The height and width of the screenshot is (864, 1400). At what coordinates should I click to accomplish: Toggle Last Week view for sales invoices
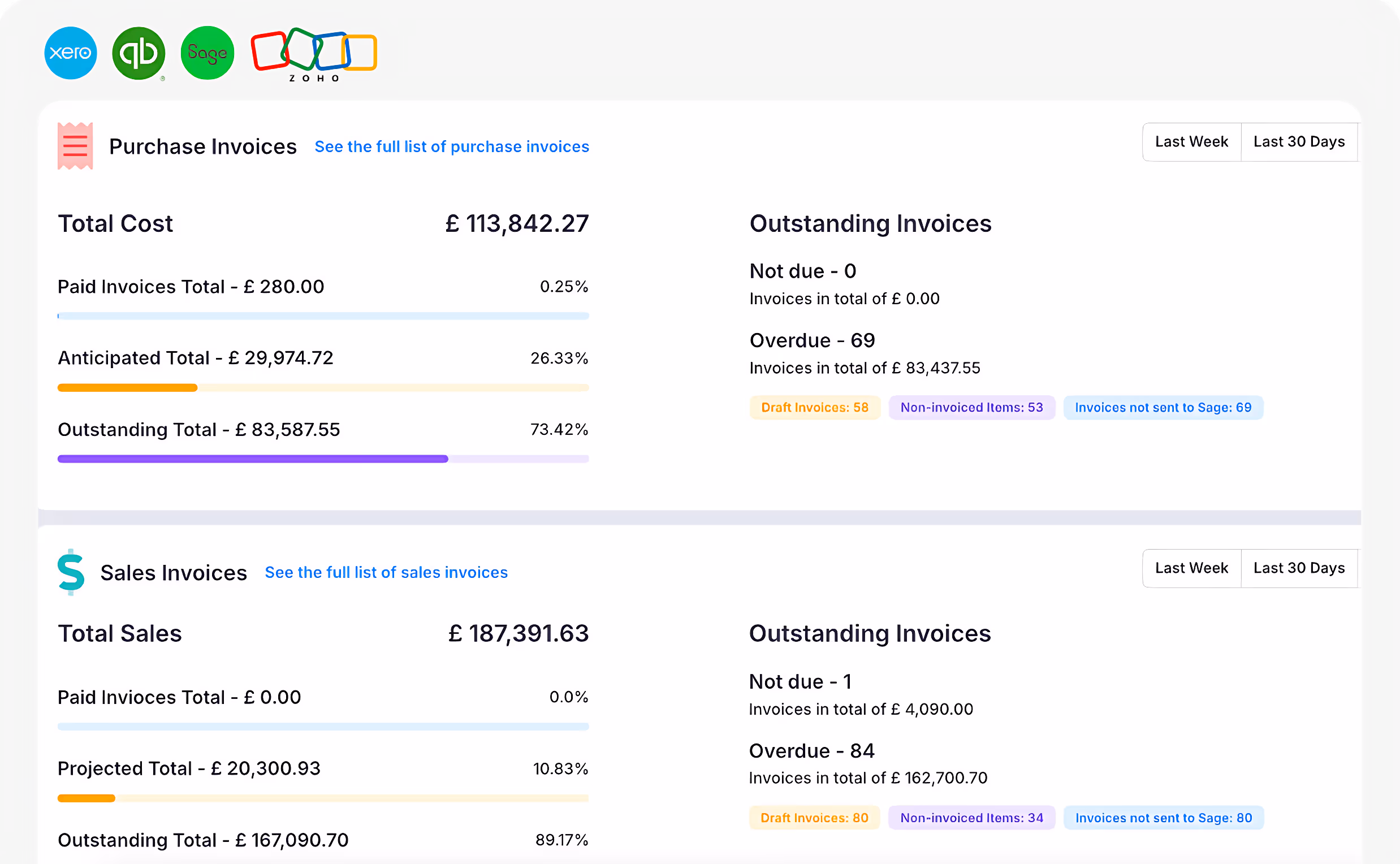[1191, 568]
